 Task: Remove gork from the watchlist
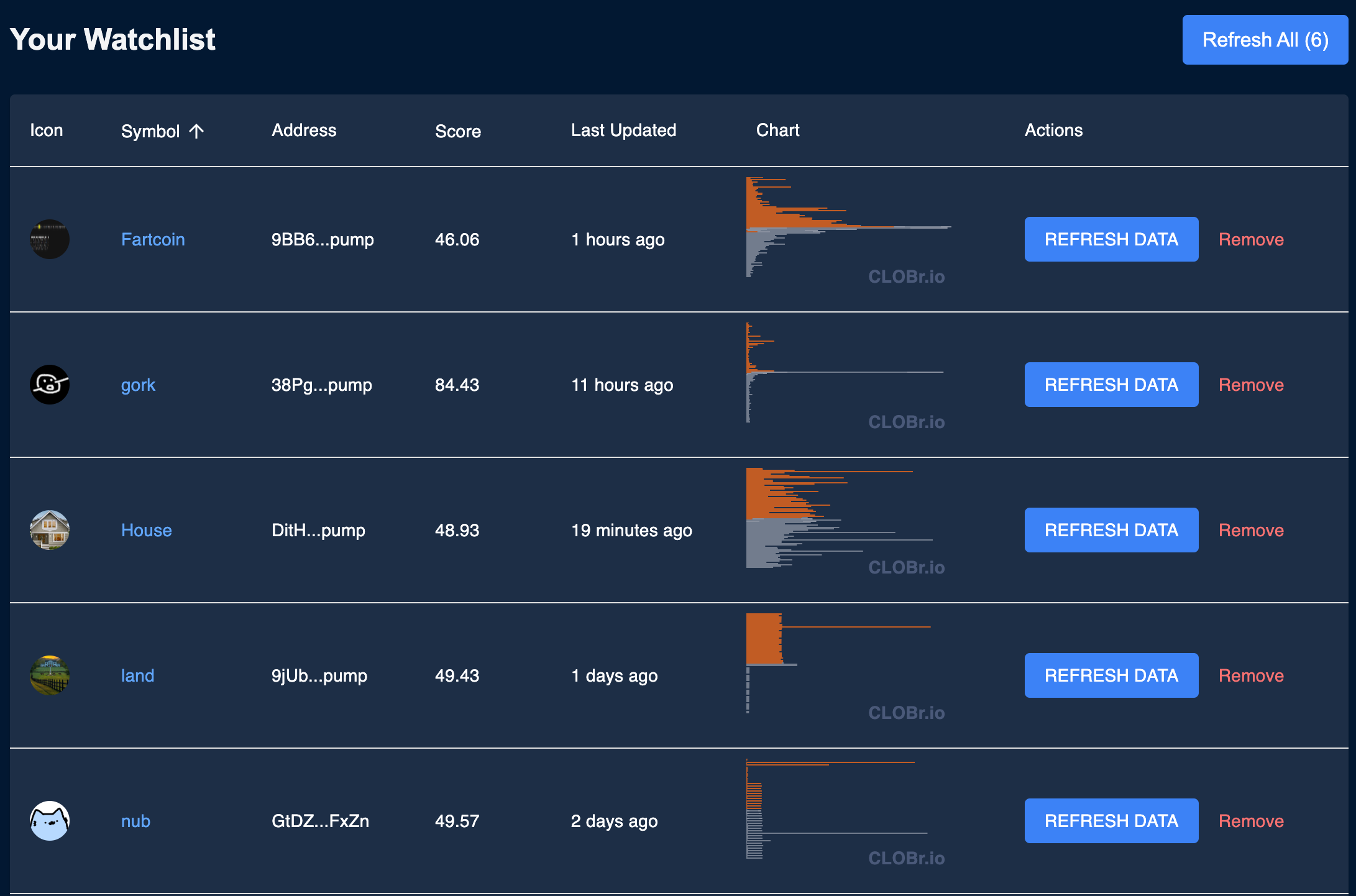click(1251, 385)
